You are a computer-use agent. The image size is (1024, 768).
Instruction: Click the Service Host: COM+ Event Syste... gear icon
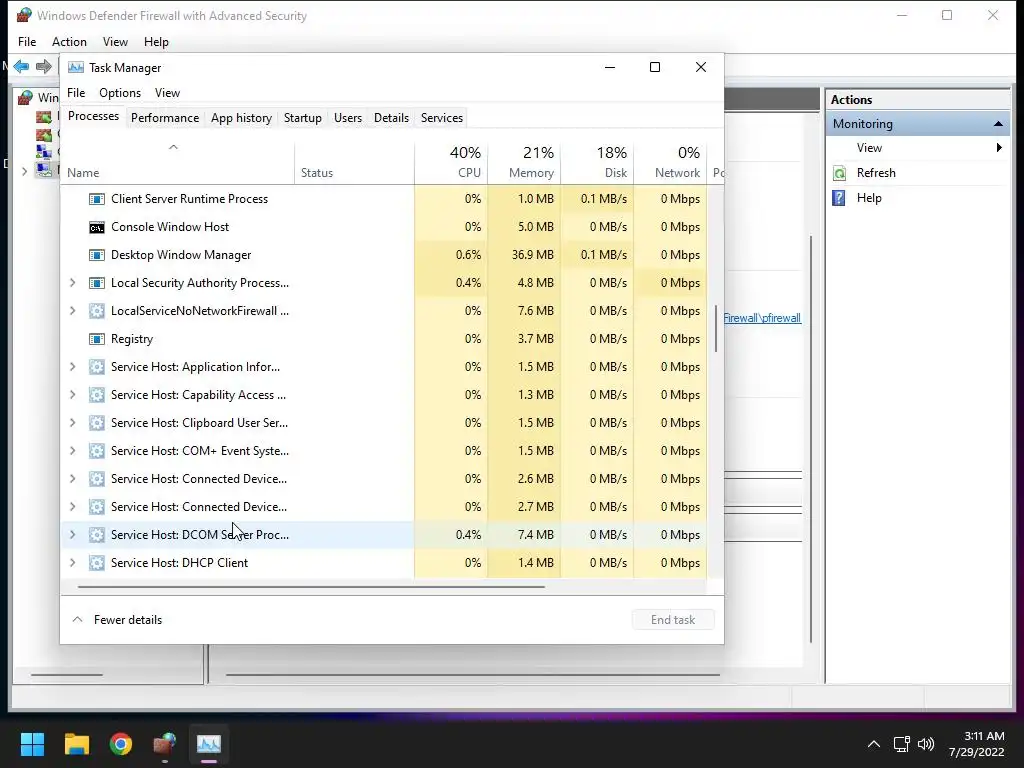click(97, 451)
